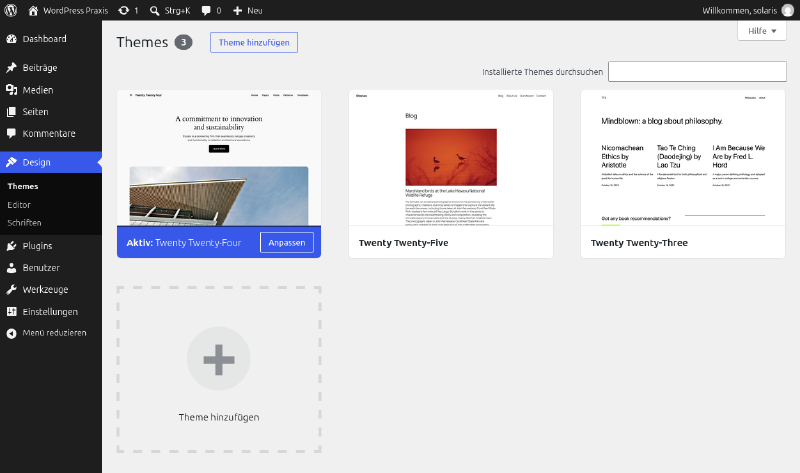The height and width of the screenshot is (473, 800).
Task: Click the plus icon next to Neu
Action: [x=237, y=11]
